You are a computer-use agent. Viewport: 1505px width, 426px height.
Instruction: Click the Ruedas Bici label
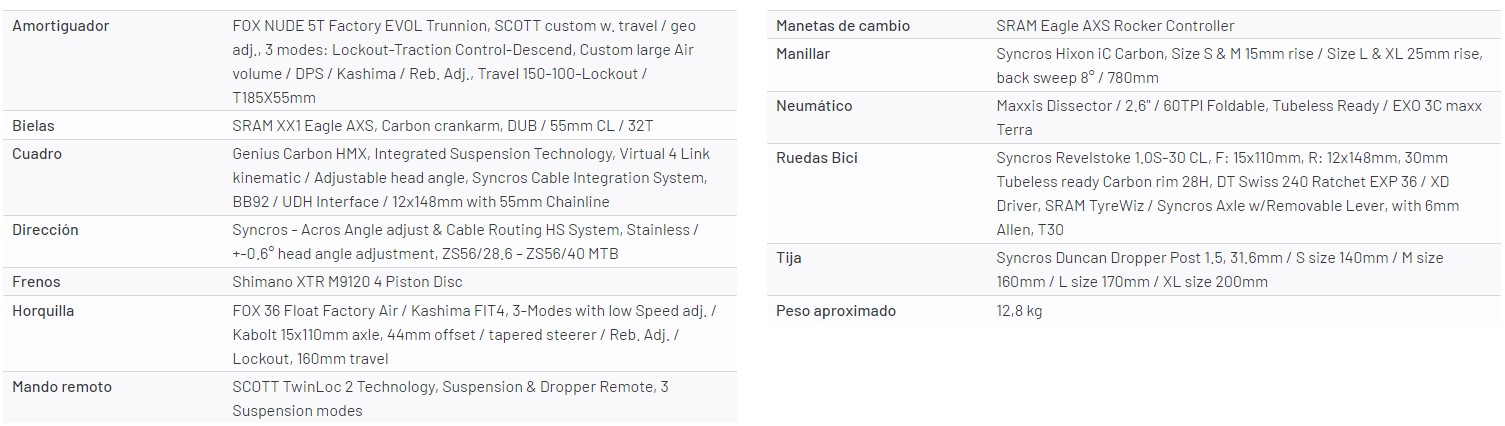pyautogui.click(x=817, y=158)
